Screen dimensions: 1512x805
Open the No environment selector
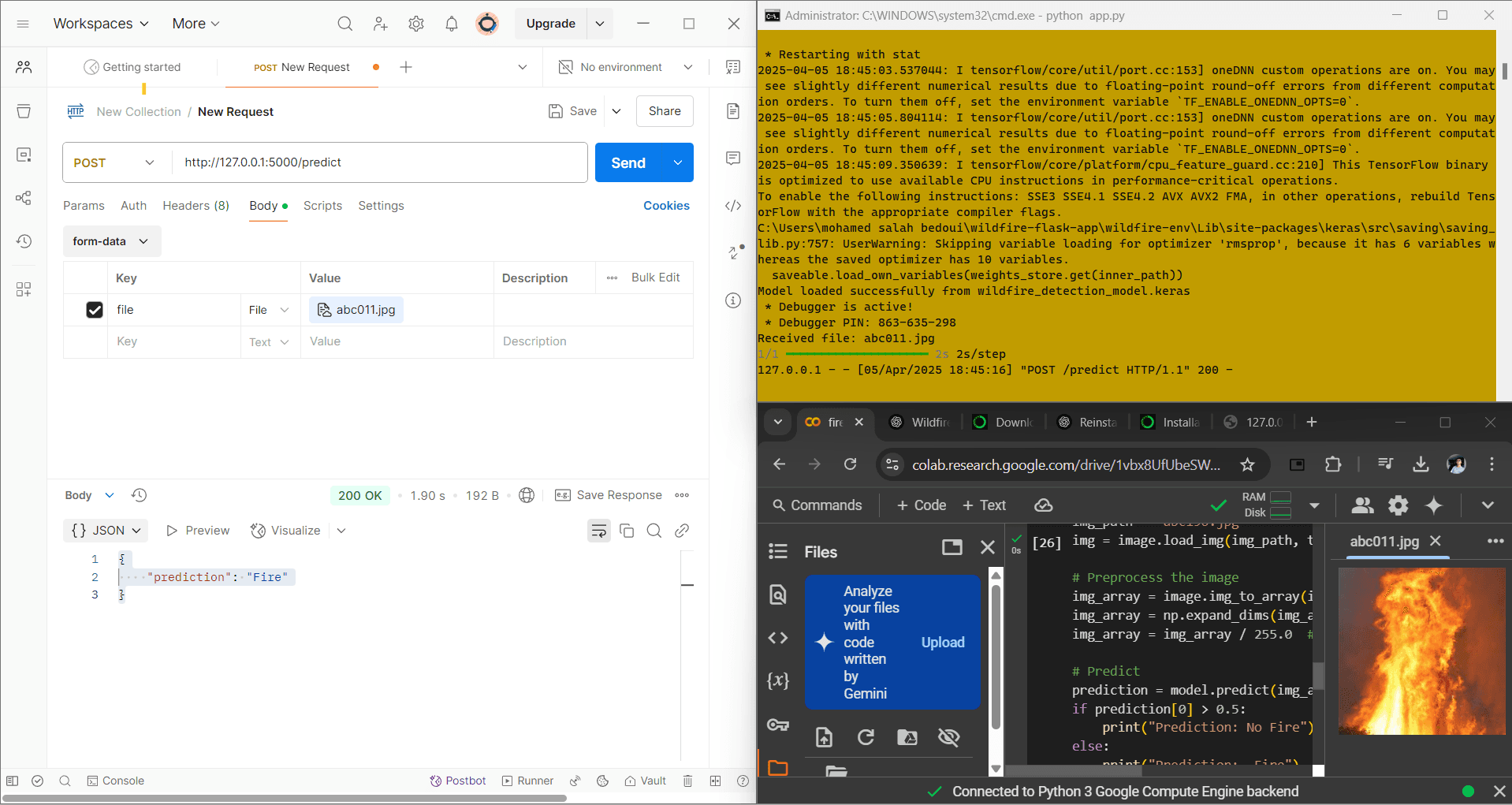[626, 67]
